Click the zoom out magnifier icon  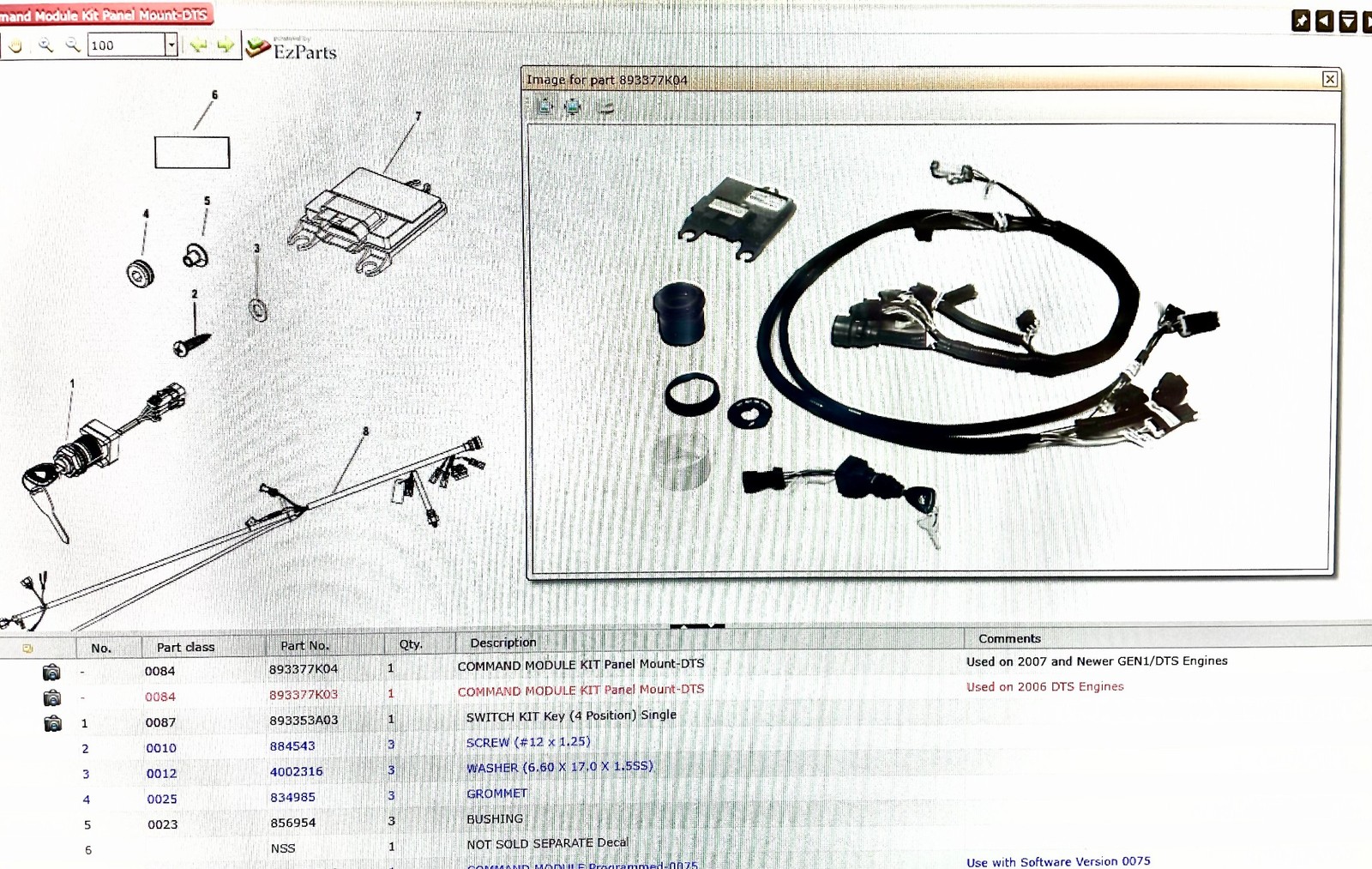pyautogui.click(x=73, y=45)
